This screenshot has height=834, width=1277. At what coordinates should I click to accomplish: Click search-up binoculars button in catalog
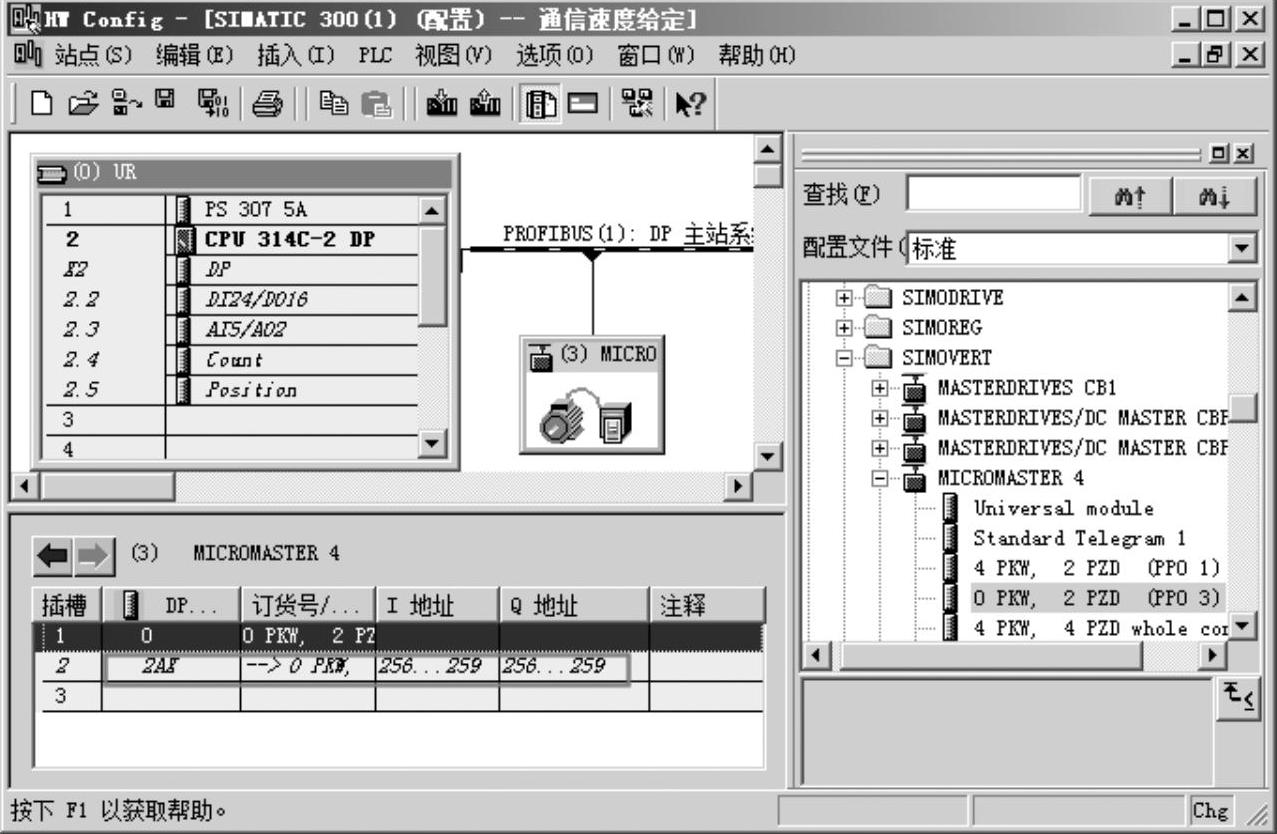coord(1130,195)
